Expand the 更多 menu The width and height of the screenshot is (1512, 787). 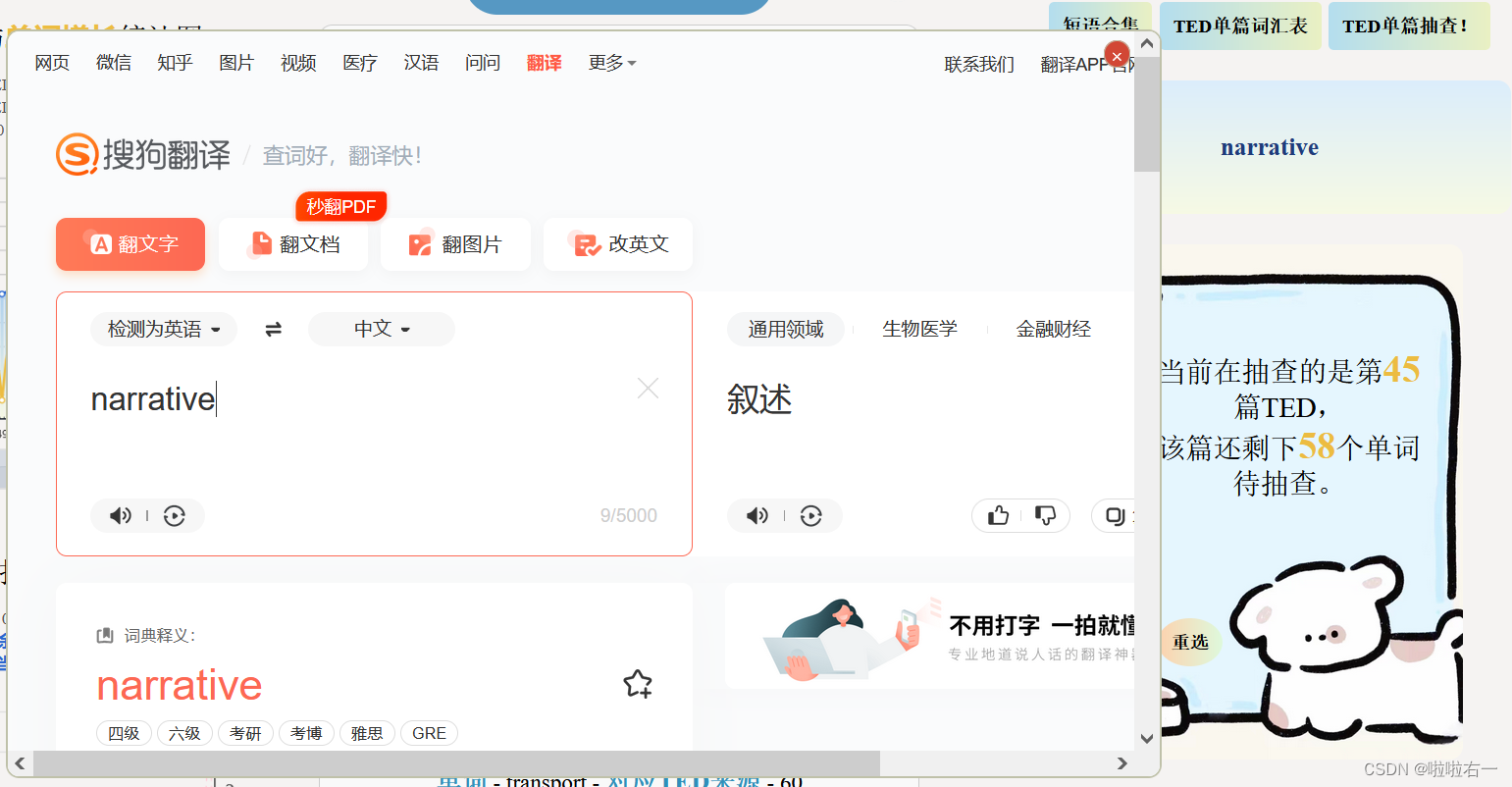tap(612, 63)
